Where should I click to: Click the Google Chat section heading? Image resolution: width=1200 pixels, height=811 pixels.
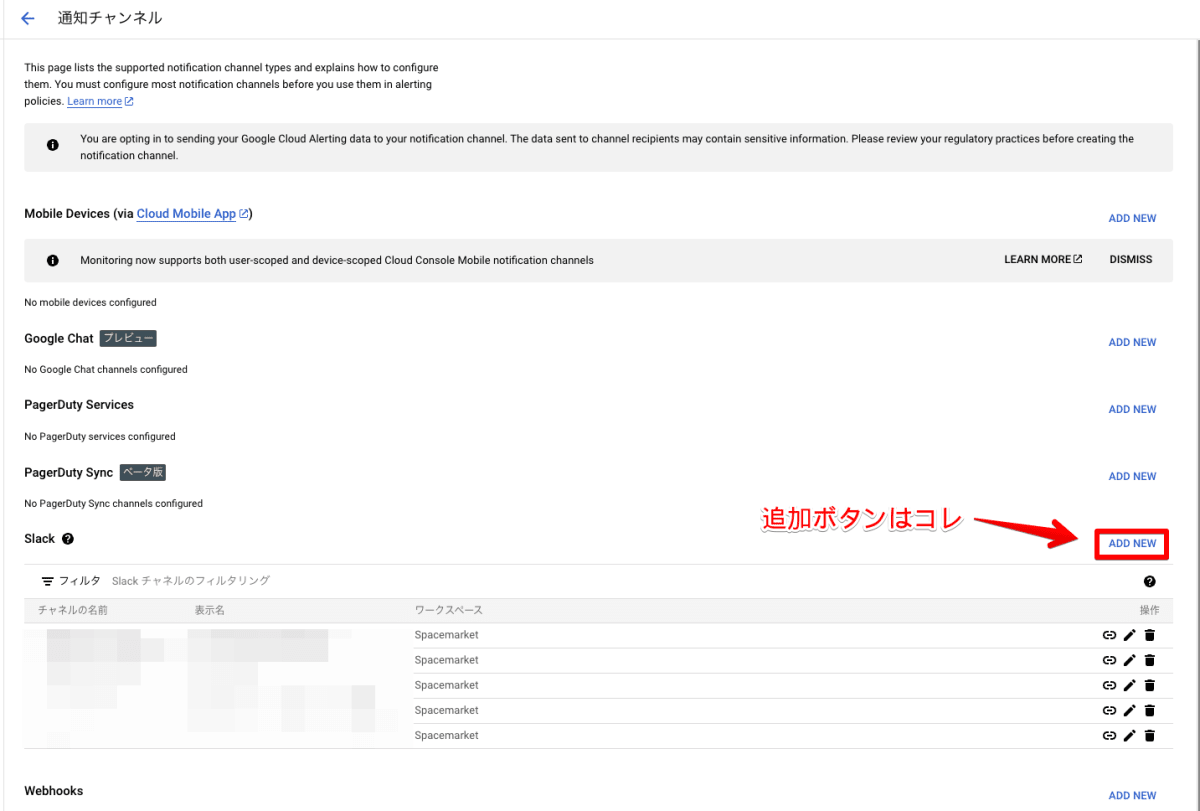[59, 339]
